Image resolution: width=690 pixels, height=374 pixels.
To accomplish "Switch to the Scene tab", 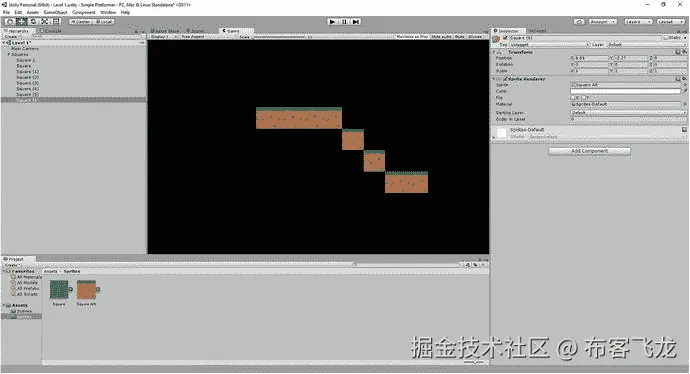I will (x=195, y=31).
